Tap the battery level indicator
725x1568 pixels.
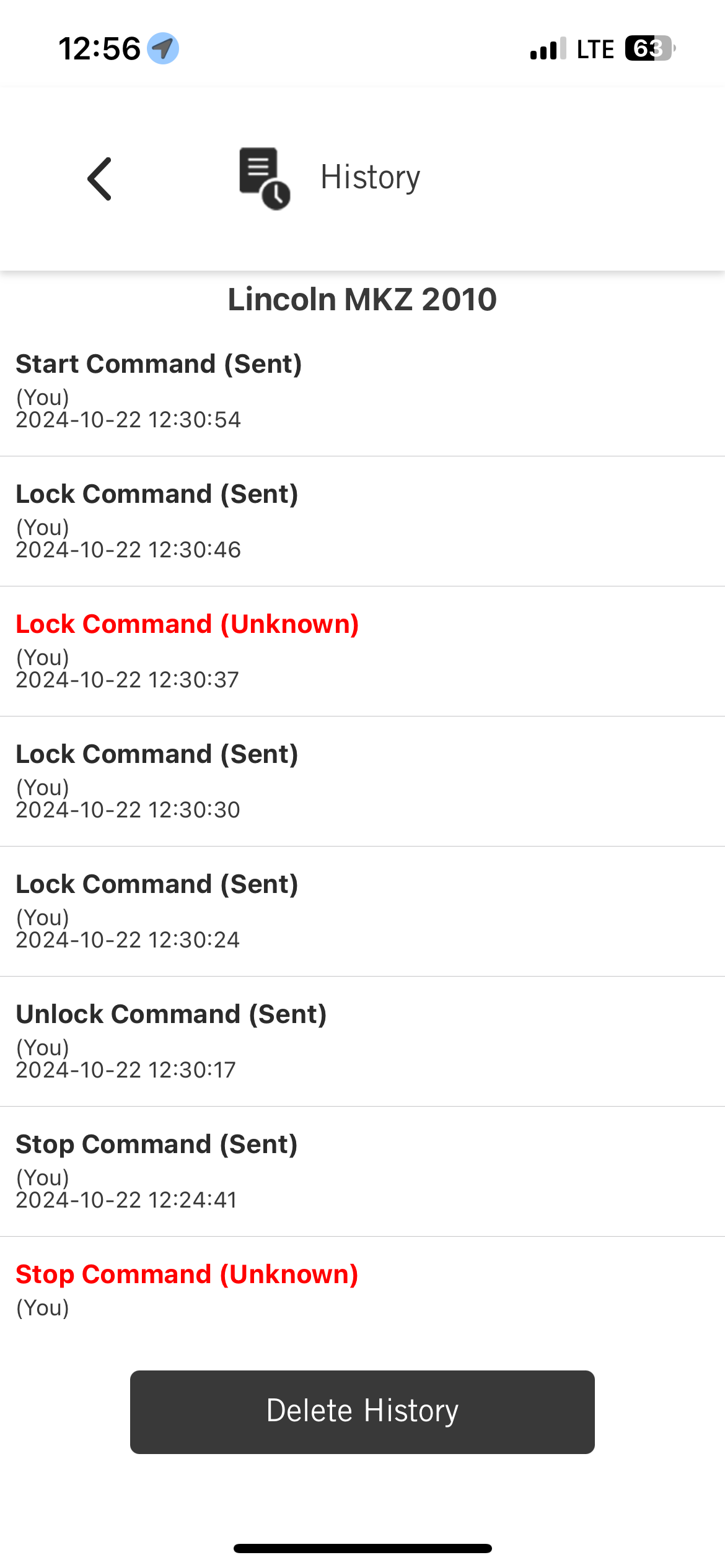click(649, 48)
